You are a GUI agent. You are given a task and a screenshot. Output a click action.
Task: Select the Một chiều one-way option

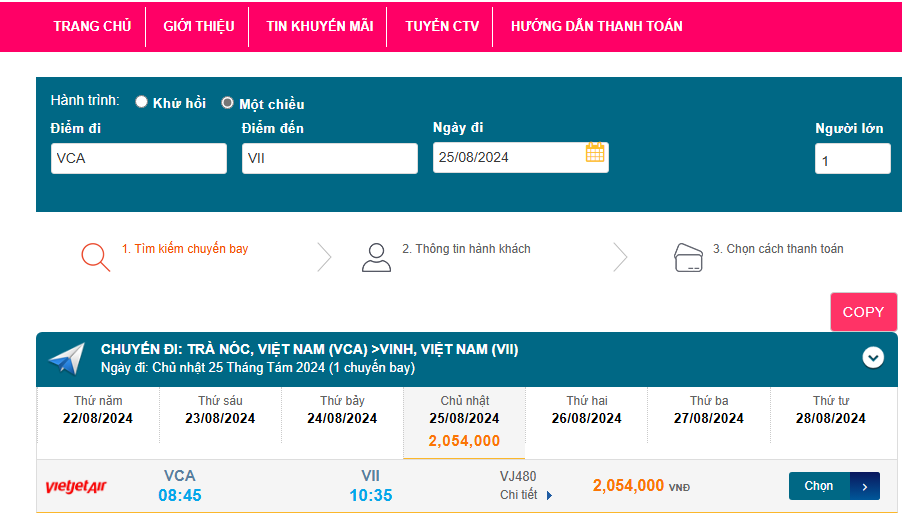pyautogui.click(x=228, y=103)
